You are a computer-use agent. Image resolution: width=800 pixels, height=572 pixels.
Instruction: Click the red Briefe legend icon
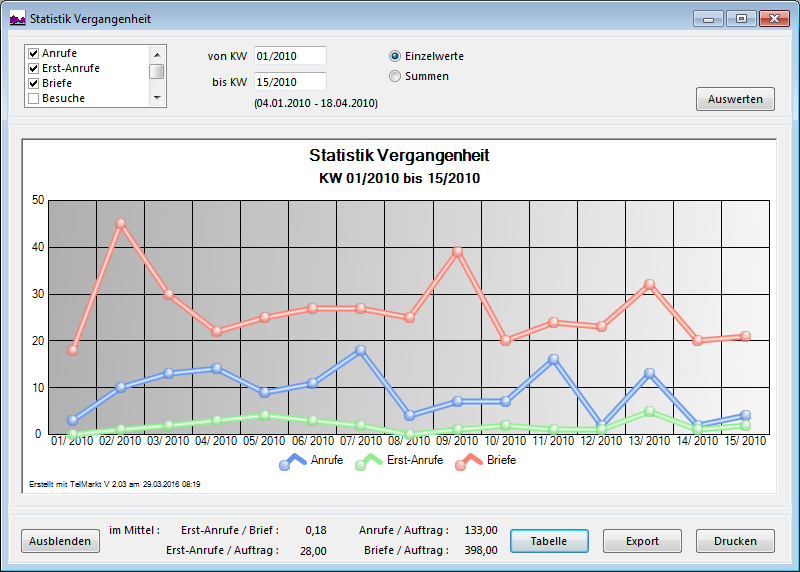[469, 461]
